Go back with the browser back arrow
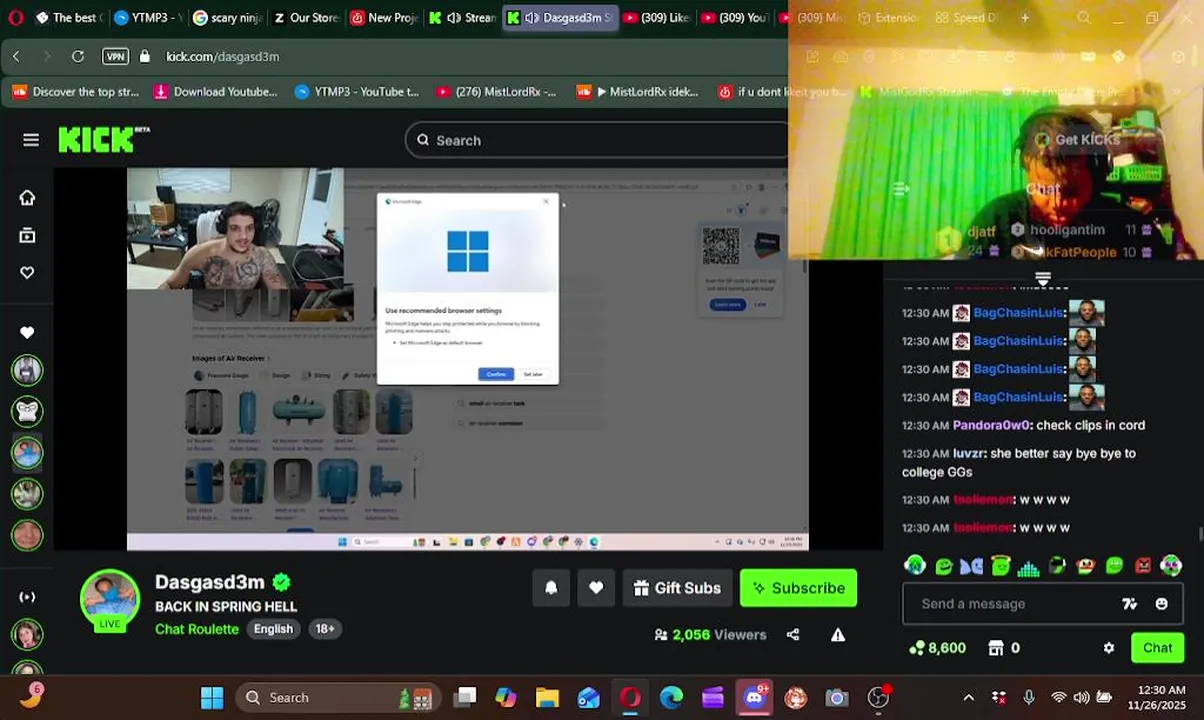Screen dimensions: 1204x720 point(16,56)
